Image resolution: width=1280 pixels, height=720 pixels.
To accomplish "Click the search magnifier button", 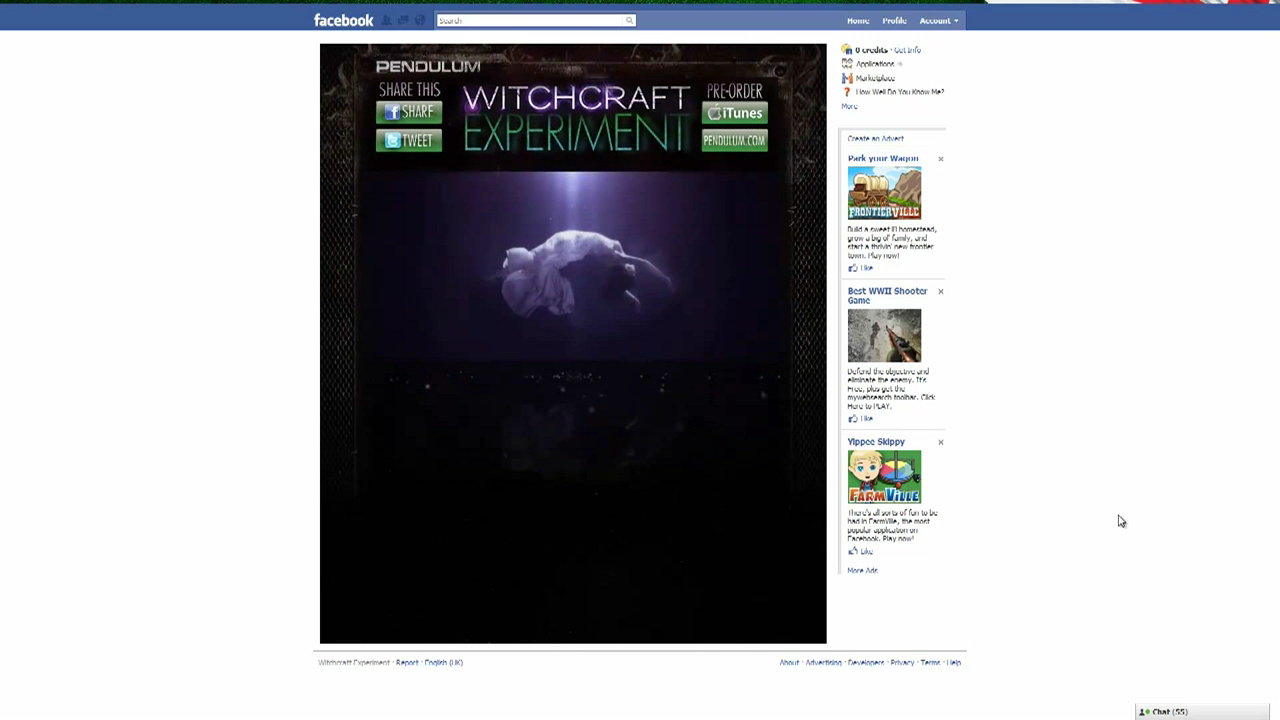I will pos(629,20).
